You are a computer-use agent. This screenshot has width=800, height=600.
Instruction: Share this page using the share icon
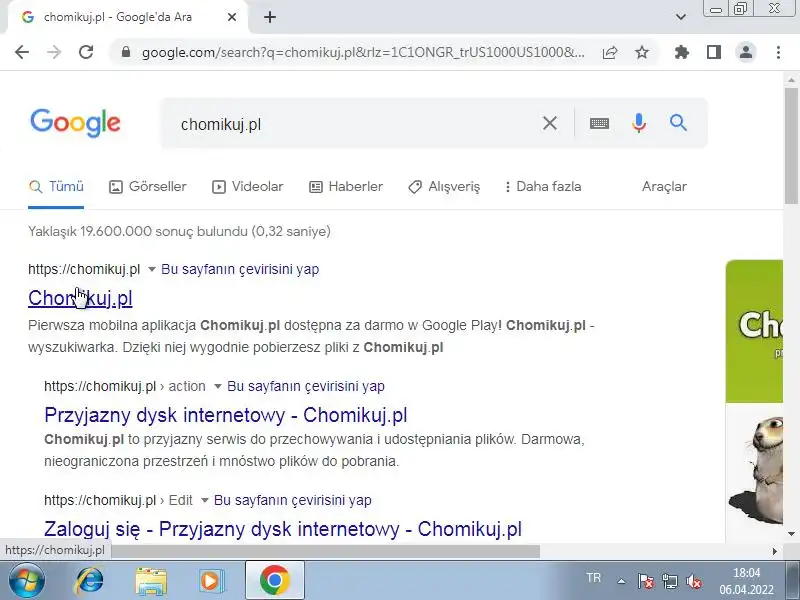(x=610, y=52)
